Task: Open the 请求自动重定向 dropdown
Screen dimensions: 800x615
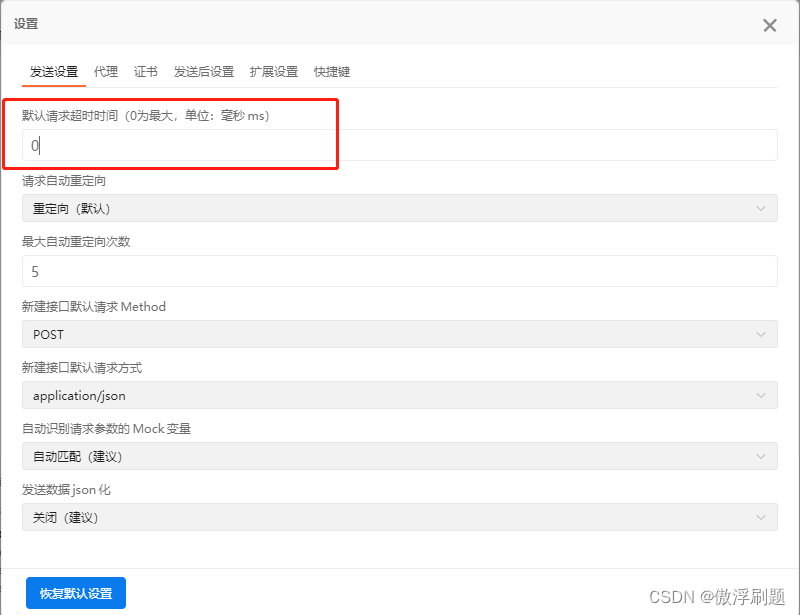Action: pos(400,208)
